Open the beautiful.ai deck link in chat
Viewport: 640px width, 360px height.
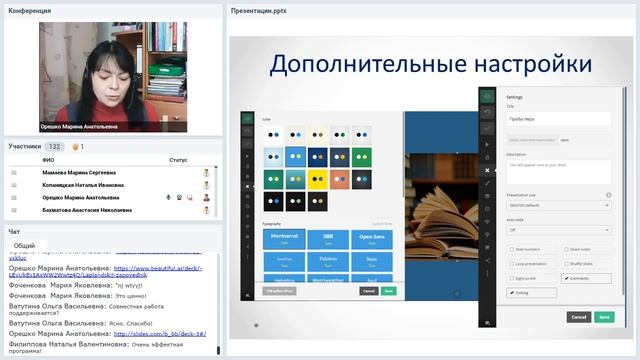click(105, 271)
